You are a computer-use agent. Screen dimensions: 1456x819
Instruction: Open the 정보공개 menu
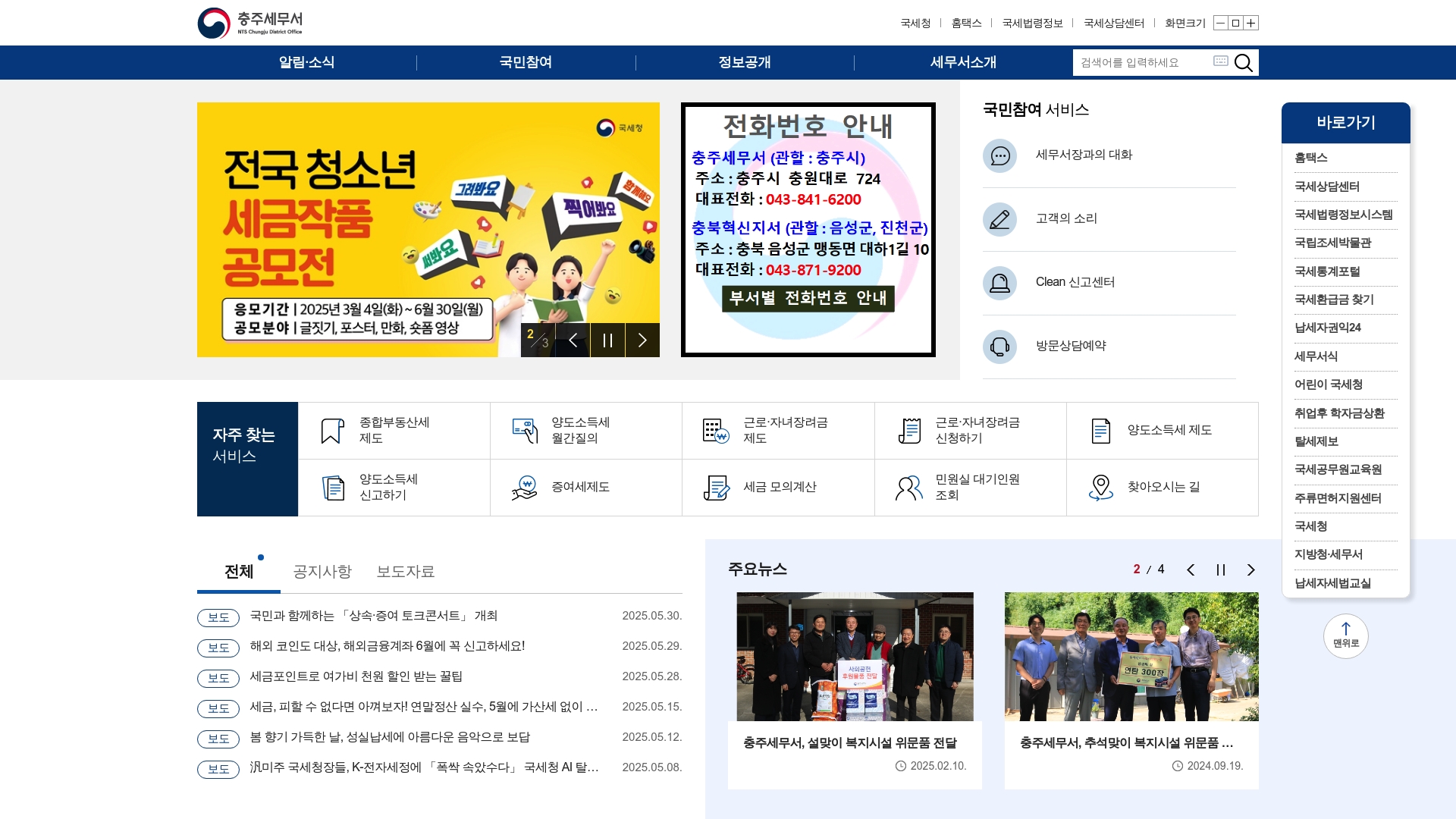pos(745,63)
